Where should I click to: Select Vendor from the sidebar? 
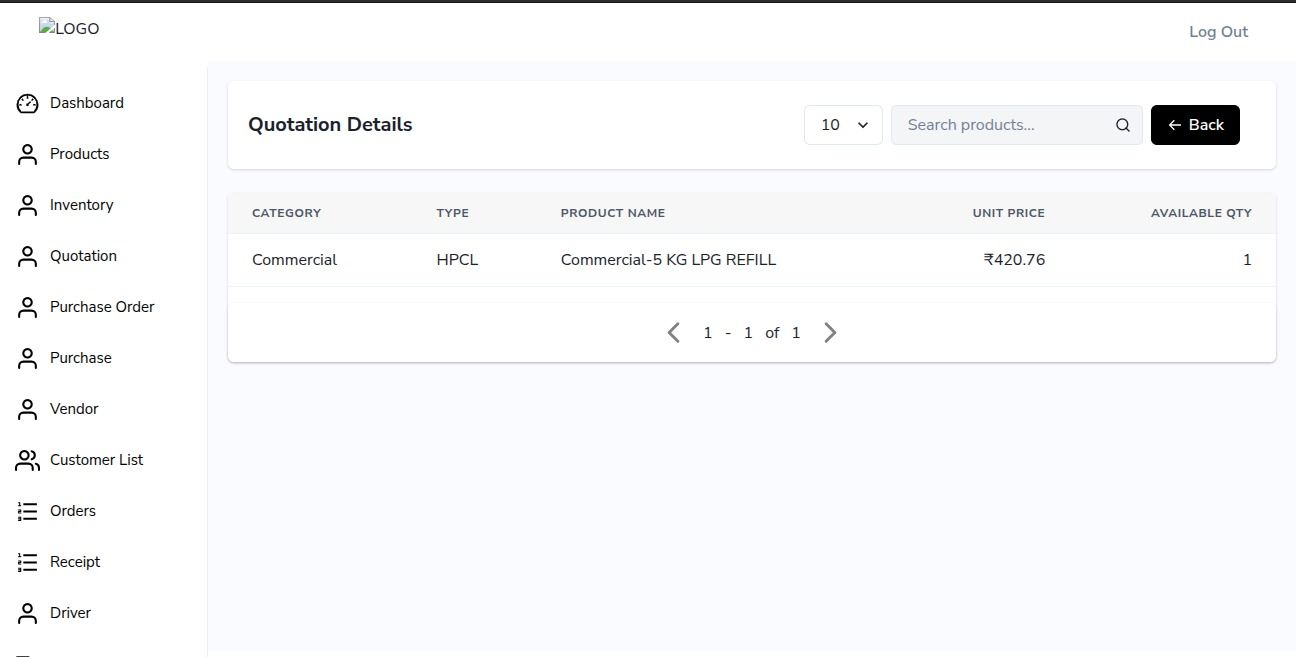[74, 409]
